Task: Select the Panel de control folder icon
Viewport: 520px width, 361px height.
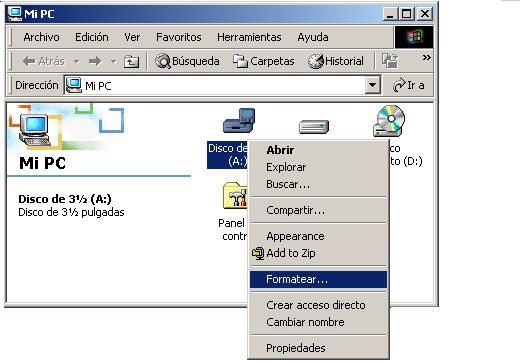Action: [235, 196]
